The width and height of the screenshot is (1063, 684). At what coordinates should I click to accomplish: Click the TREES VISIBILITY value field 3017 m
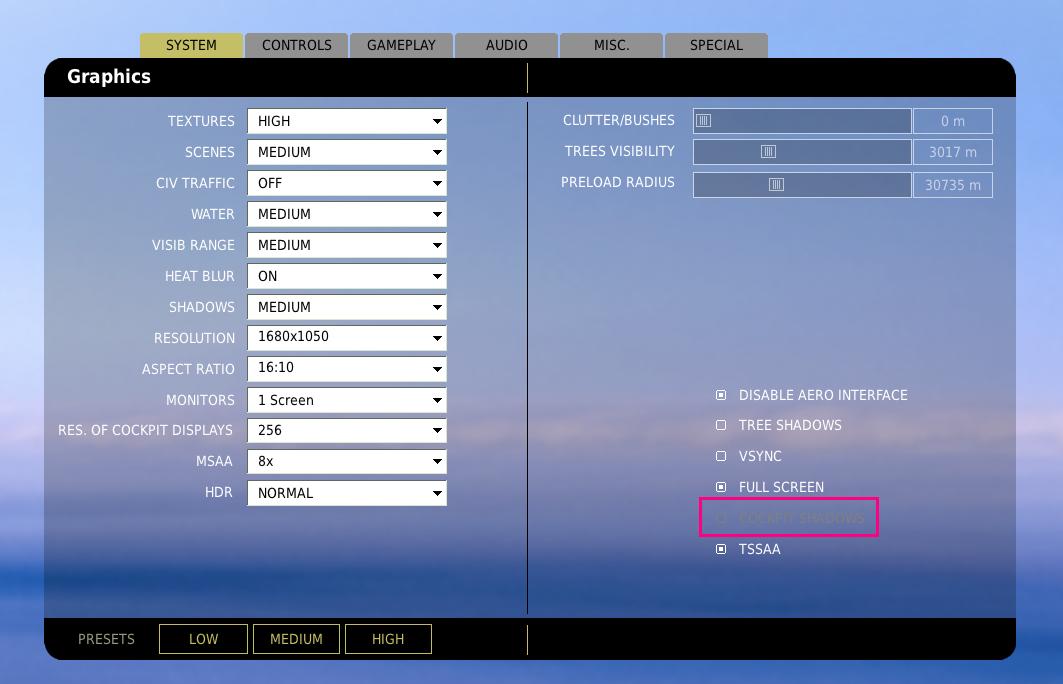coord(952,152)
